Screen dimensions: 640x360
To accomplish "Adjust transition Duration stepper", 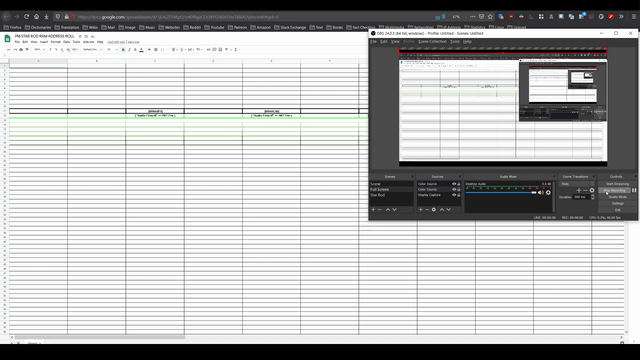I will 593,197.
